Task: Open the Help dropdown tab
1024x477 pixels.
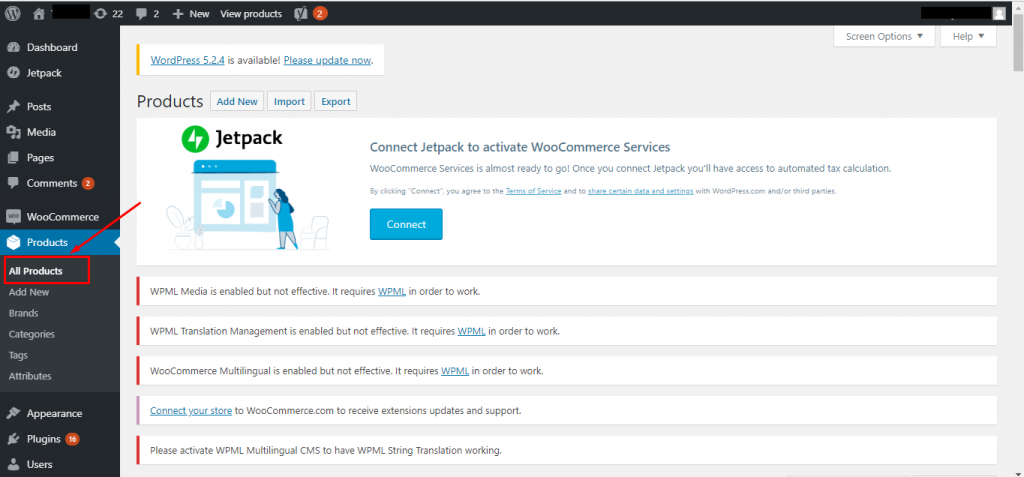Action: click(x=968, y=37)
